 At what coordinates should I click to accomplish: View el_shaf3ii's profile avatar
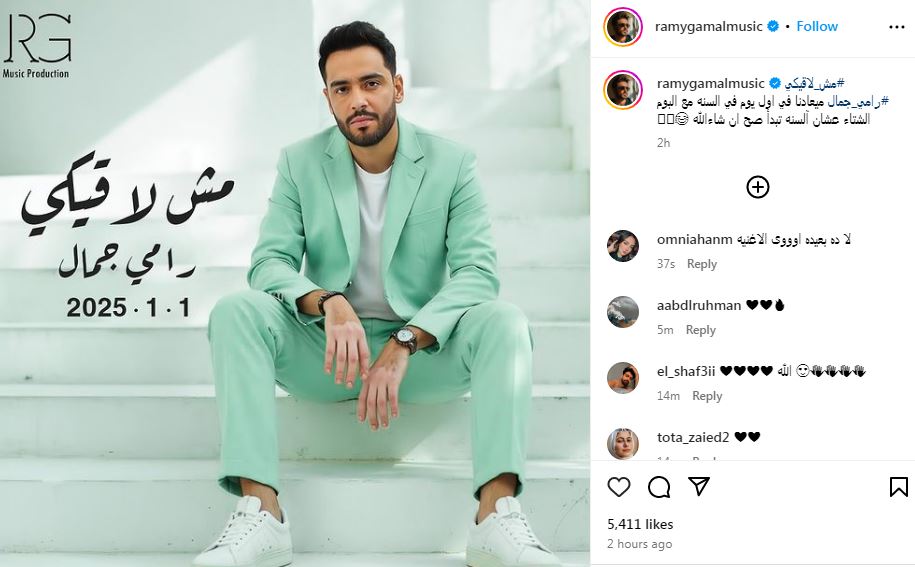click(623, 377)
